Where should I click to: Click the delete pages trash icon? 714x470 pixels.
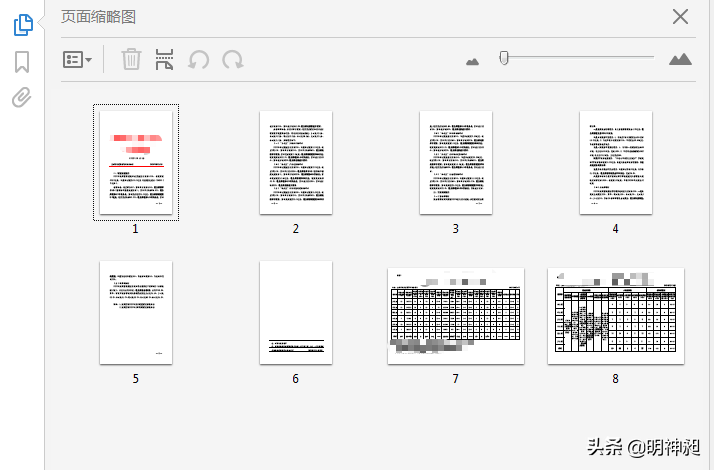coord(131,59)
